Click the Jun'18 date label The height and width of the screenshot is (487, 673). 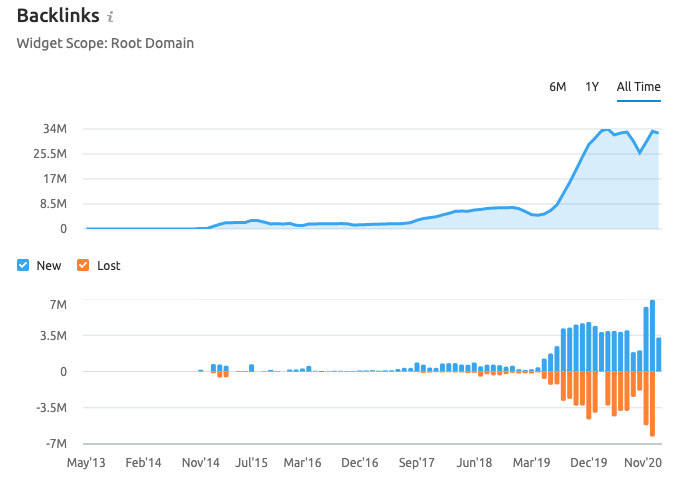click(x=474, y=463)
